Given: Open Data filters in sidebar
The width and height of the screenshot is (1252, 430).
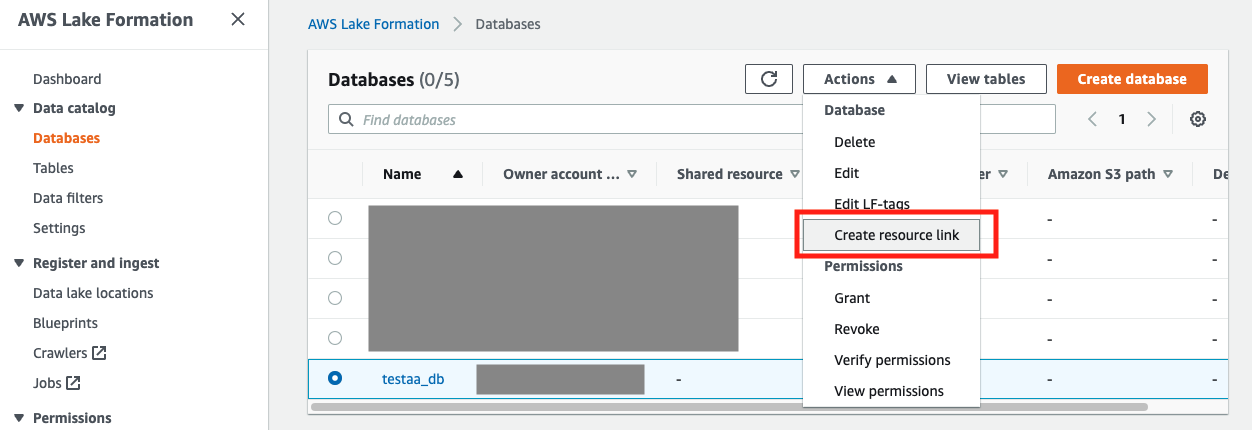Looking at the screenshot, I should [x=68, y=198].
